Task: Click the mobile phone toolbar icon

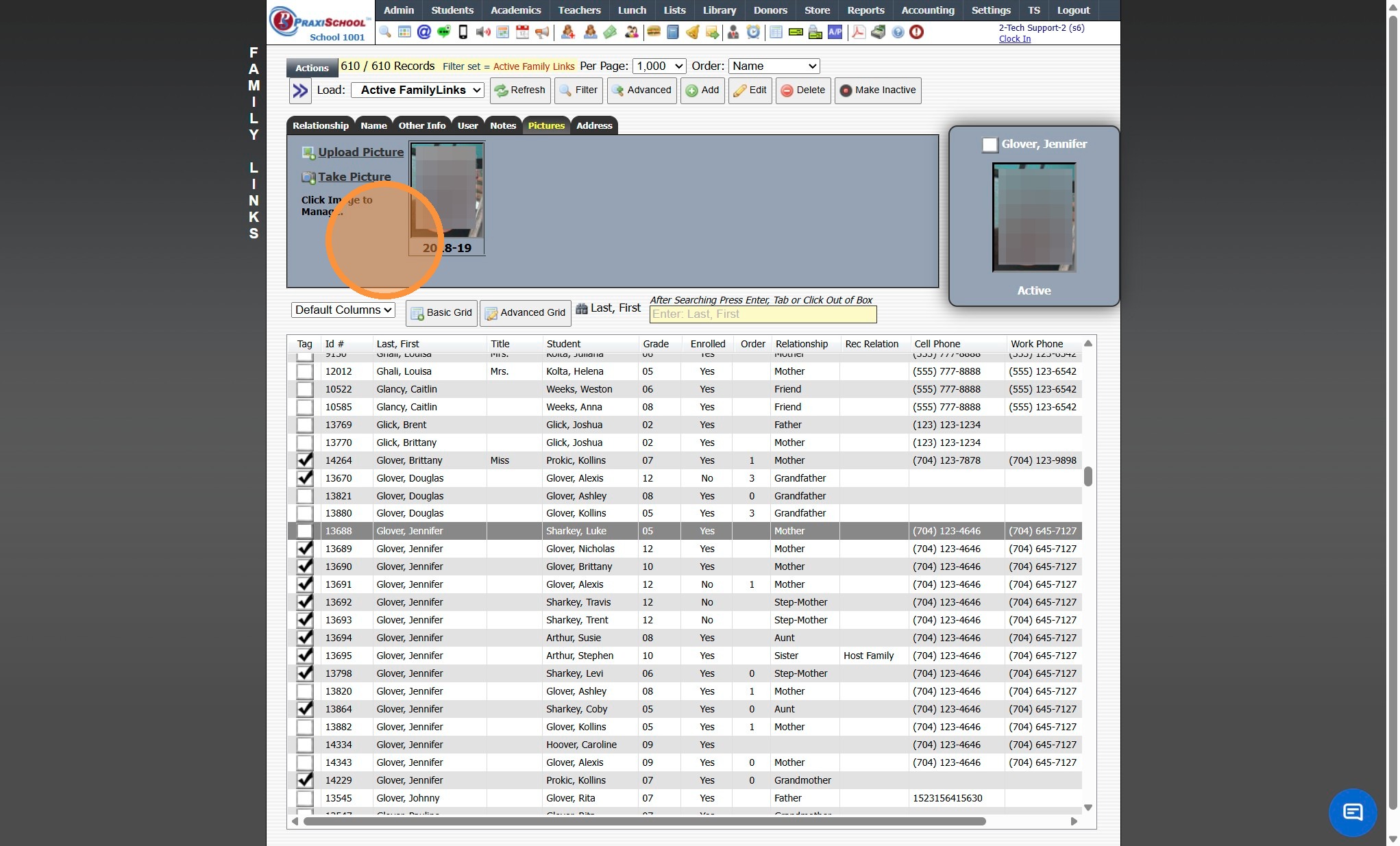Action: point(463,32)
